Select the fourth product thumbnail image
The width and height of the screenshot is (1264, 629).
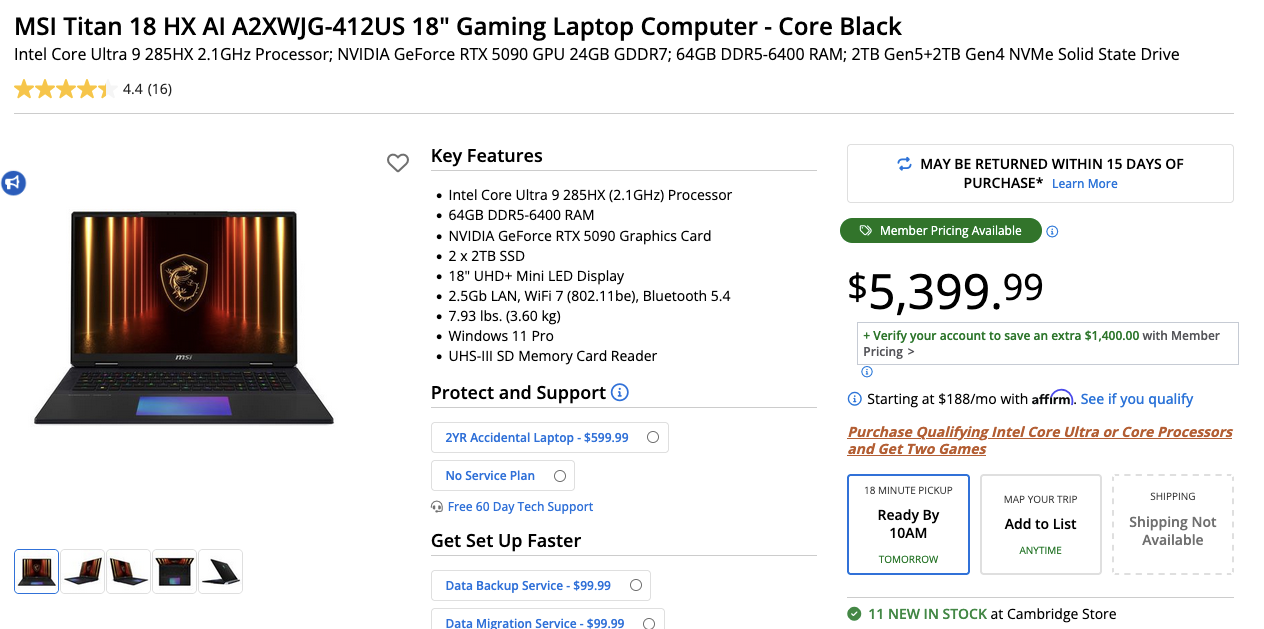[x=175, y=571]
